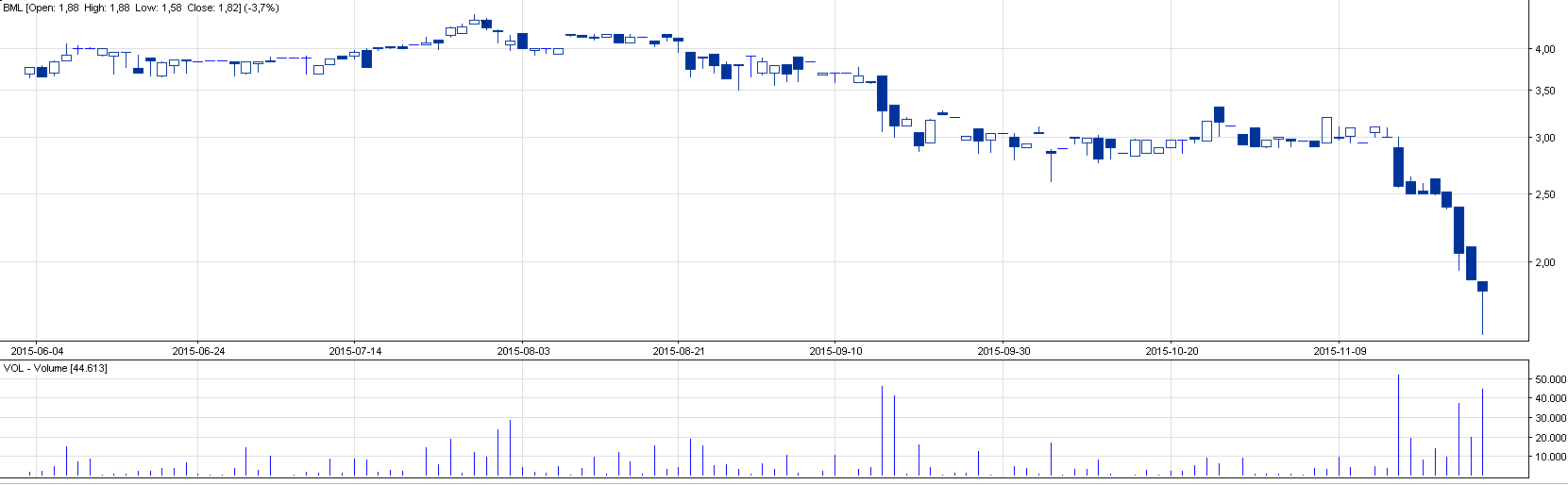Click the 2015-10-20 date axis label
Viewport: 1568px width, 485px height.
click(x=1172, y=351)
